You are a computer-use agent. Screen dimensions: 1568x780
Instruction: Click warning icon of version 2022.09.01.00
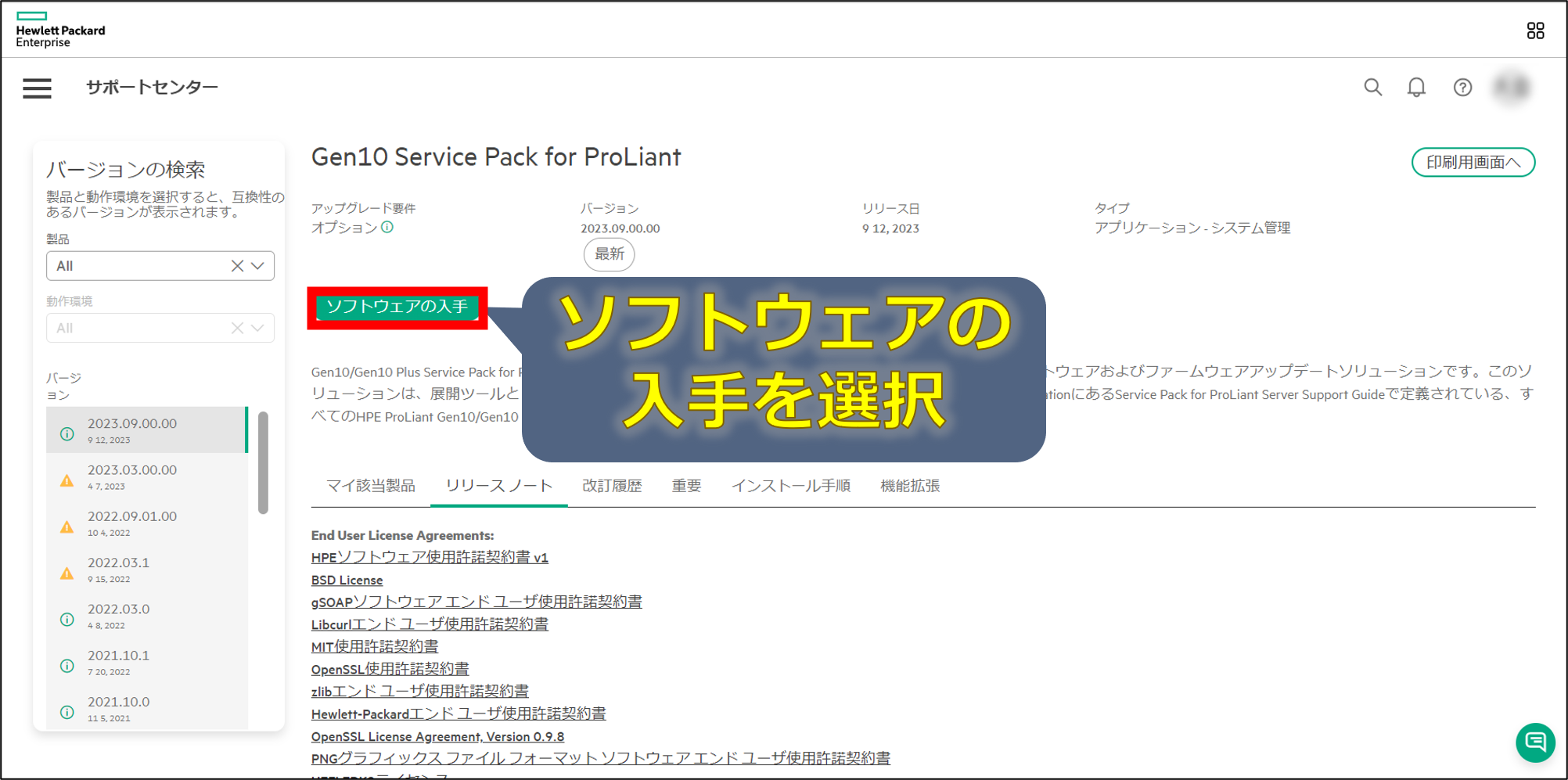coord(67,527)
